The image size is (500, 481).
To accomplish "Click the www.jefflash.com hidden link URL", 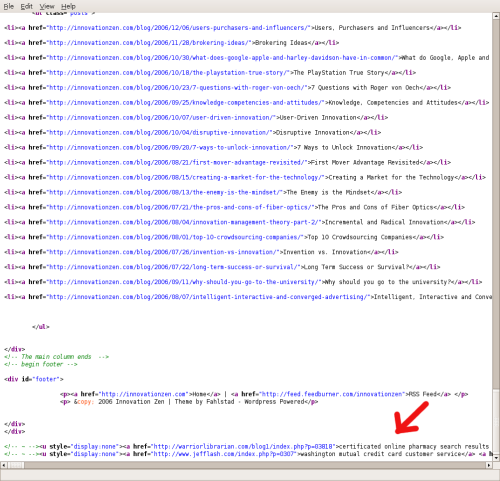I will click(224, 454).
